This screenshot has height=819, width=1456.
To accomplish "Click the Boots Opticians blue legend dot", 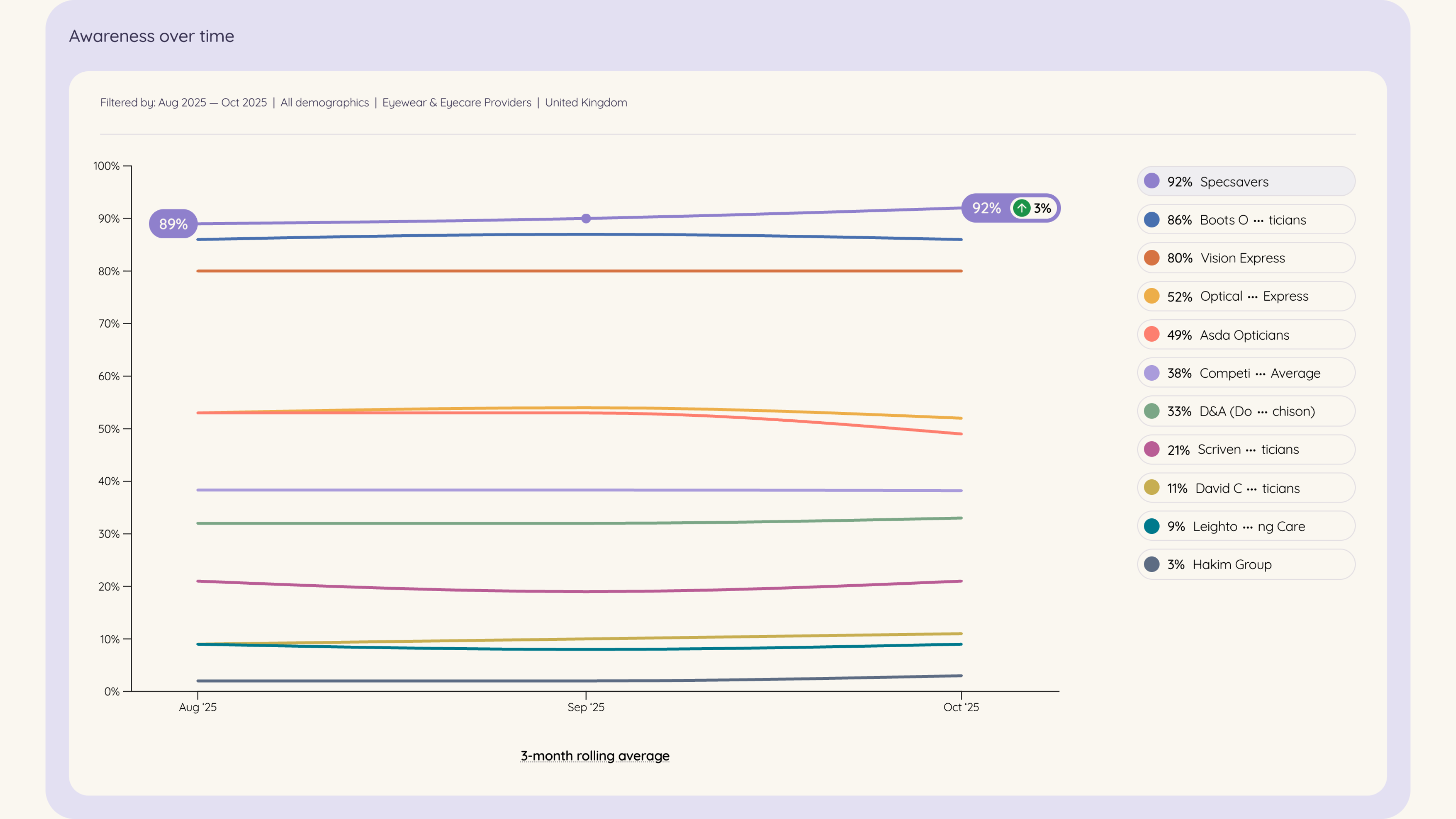I will pos(1152,220).
